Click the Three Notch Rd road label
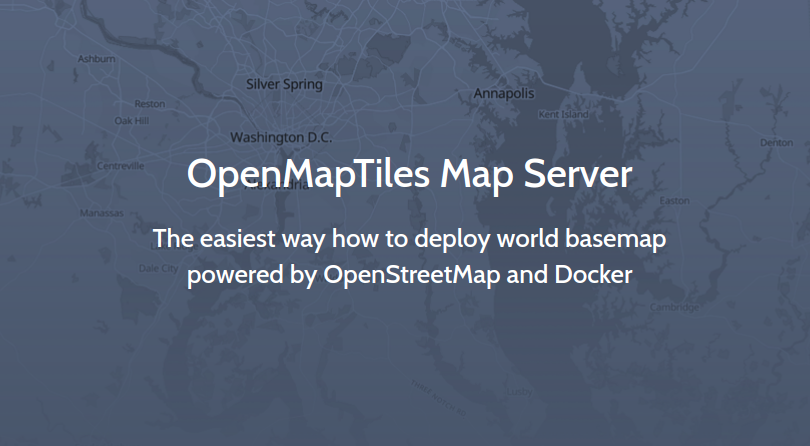This screenshot has height=446, width=810. (439, 398)
